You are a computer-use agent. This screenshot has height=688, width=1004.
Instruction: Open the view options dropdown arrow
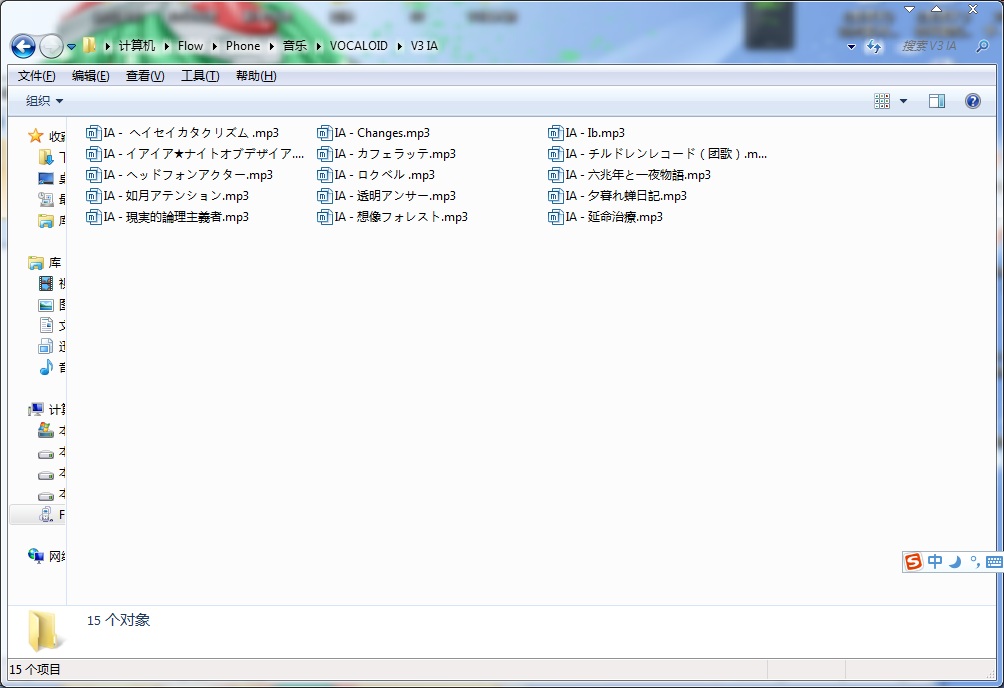pyautogui.click(x=903, y=101)
